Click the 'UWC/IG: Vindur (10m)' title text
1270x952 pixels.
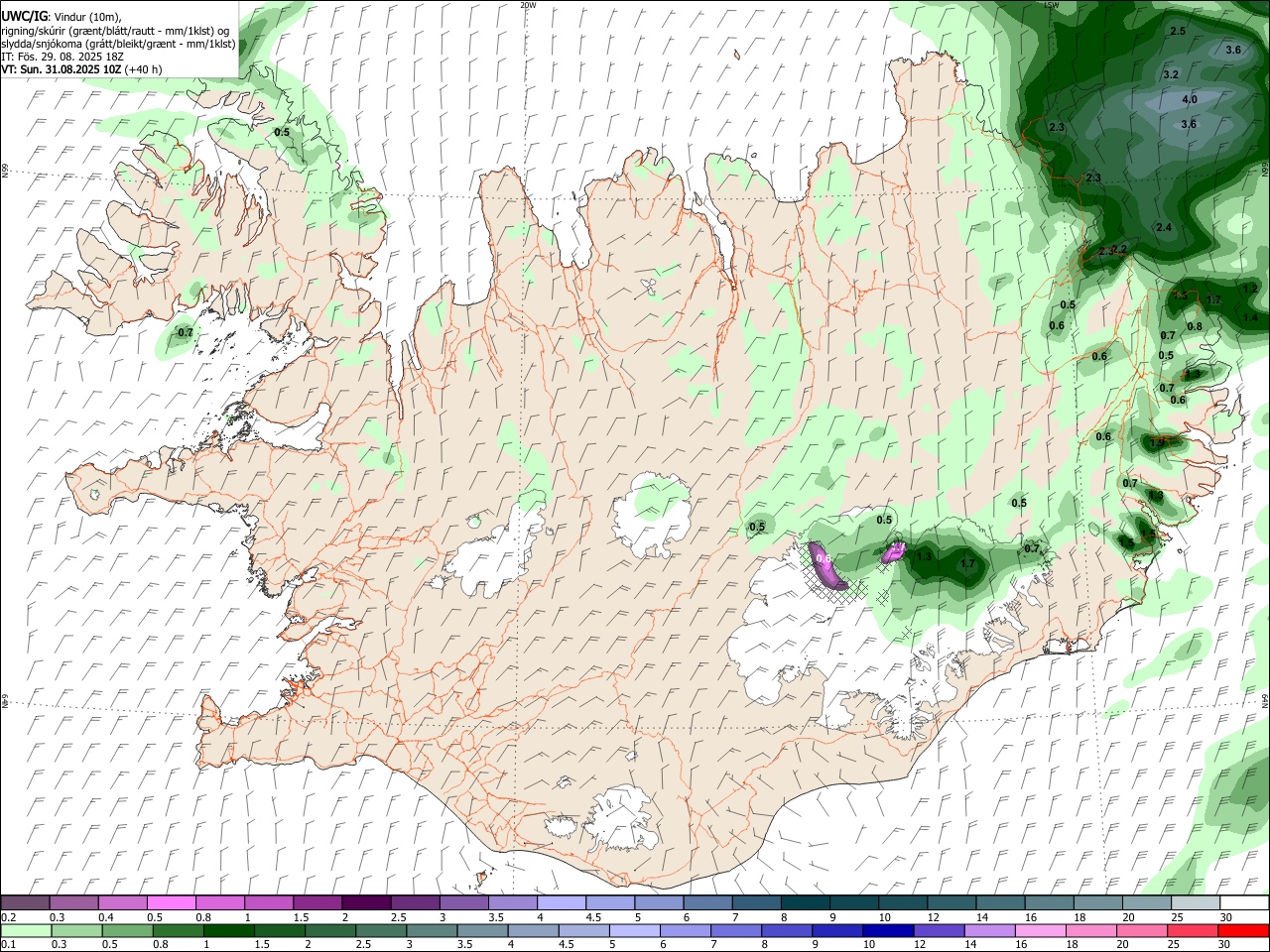click(62, 16)
